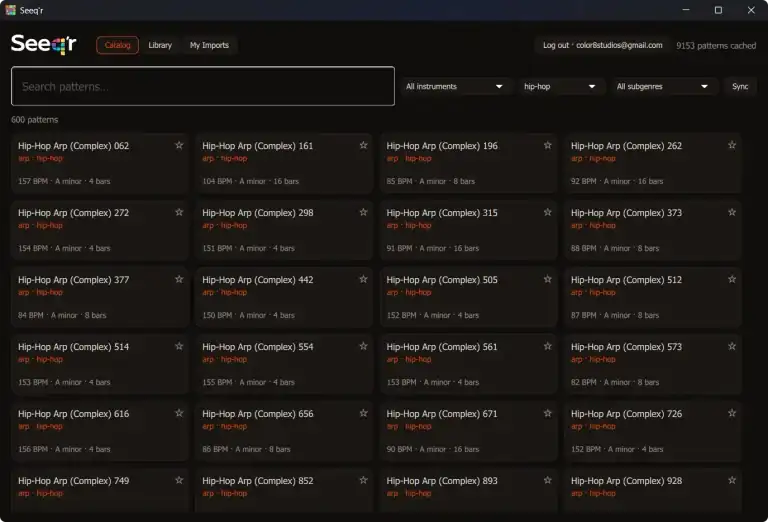Click '9153 patterns cached' status text
The width and height of the screenshot is (768, 522).
click(x=716, y=46)
